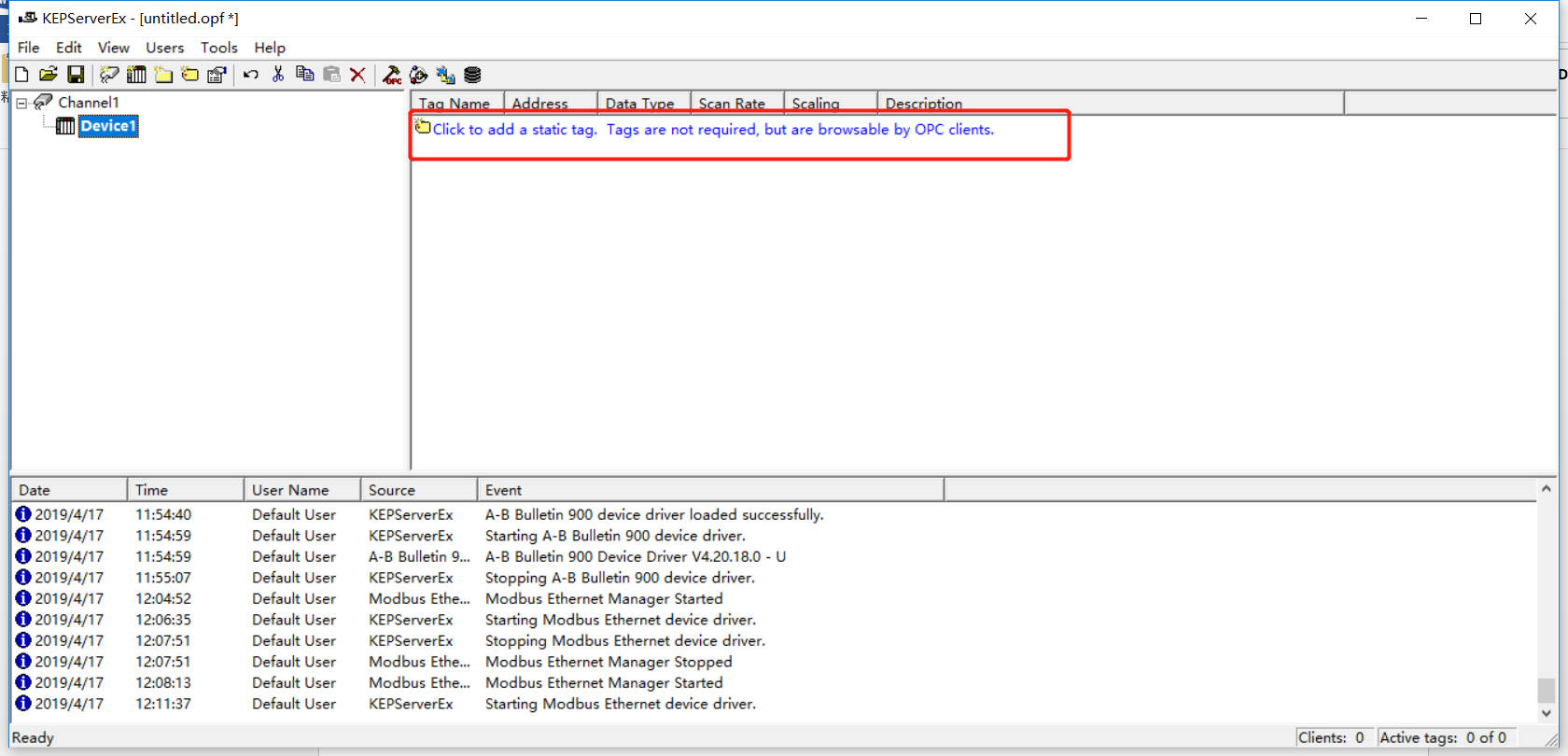Open the Users menu
Screen dimensions: 1568x756
pyautogui.click(x=165, y=48)
